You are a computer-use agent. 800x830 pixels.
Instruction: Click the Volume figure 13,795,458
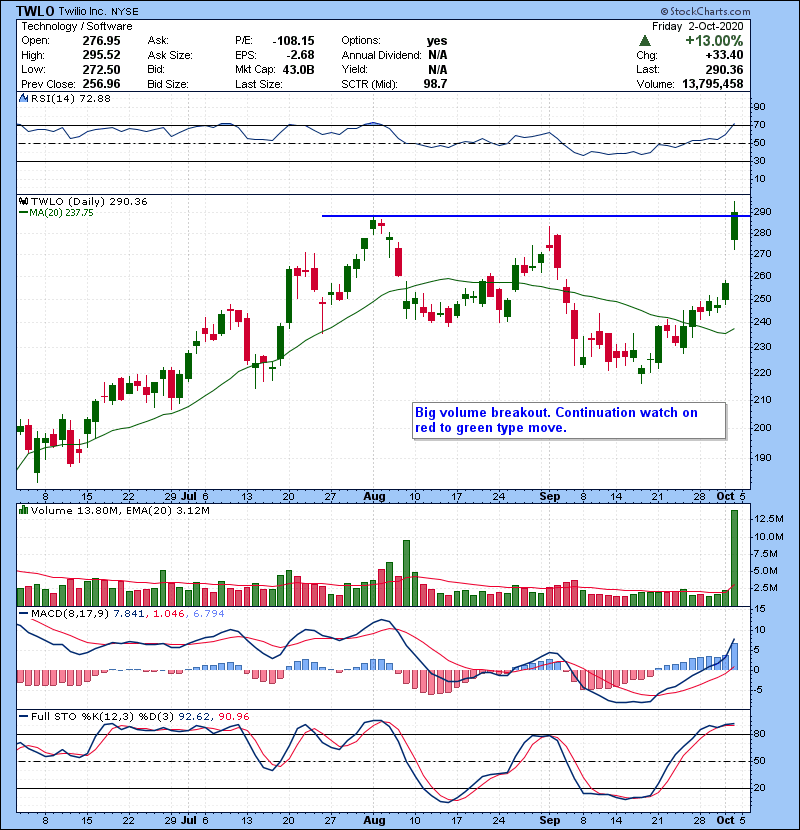(x=713, y=84)
